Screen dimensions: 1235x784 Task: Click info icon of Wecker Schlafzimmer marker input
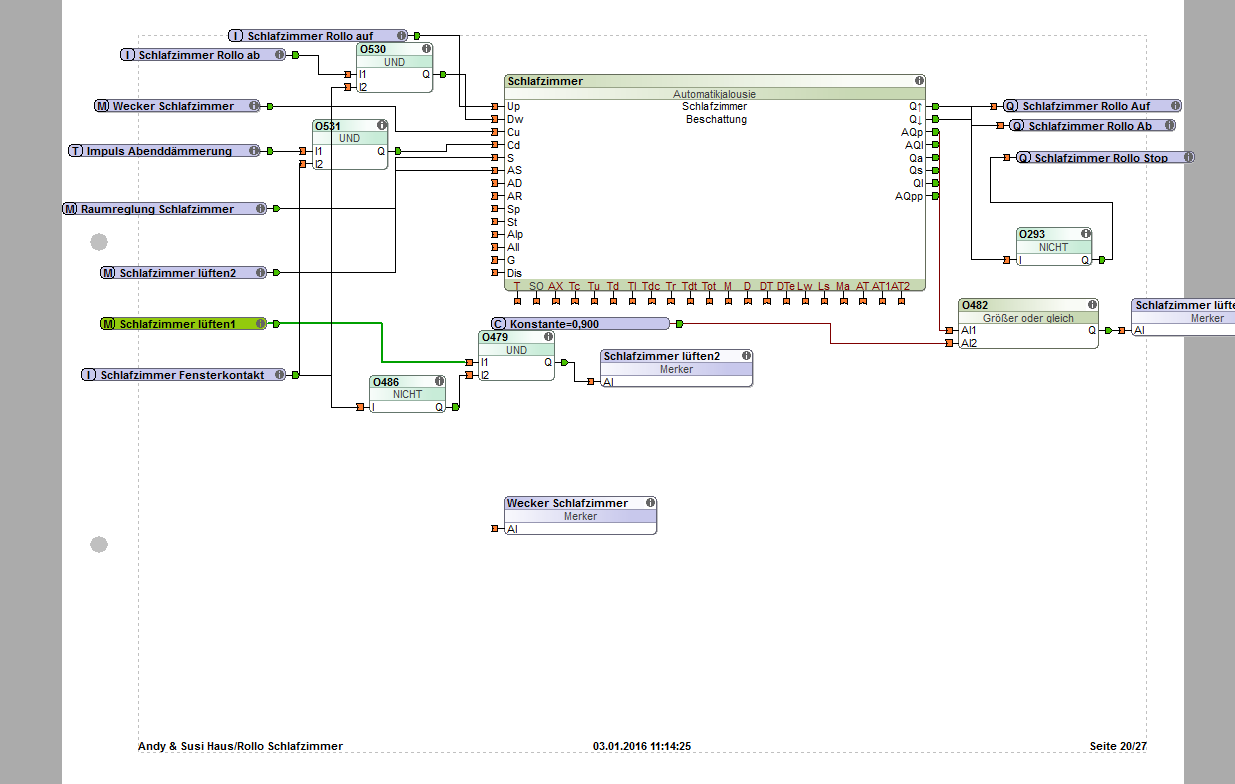click(x=254, y=106)
